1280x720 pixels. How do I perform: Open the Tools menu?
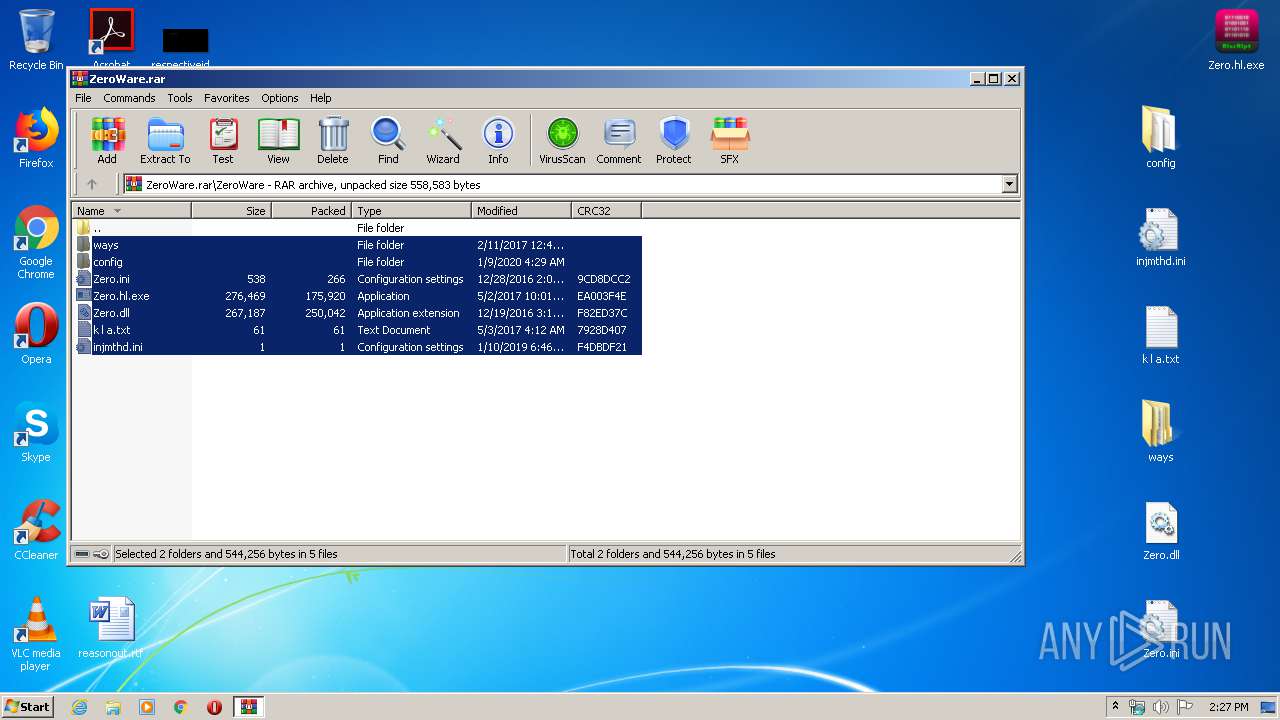click(180, 98)
